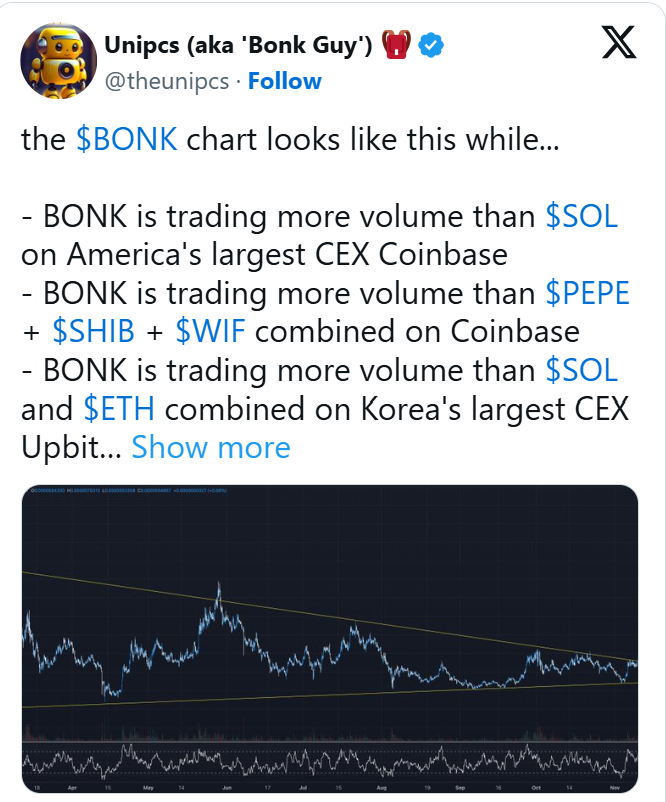Follow the Unipcs account
This screenshot has height=802, width=666.
point(285,81)
